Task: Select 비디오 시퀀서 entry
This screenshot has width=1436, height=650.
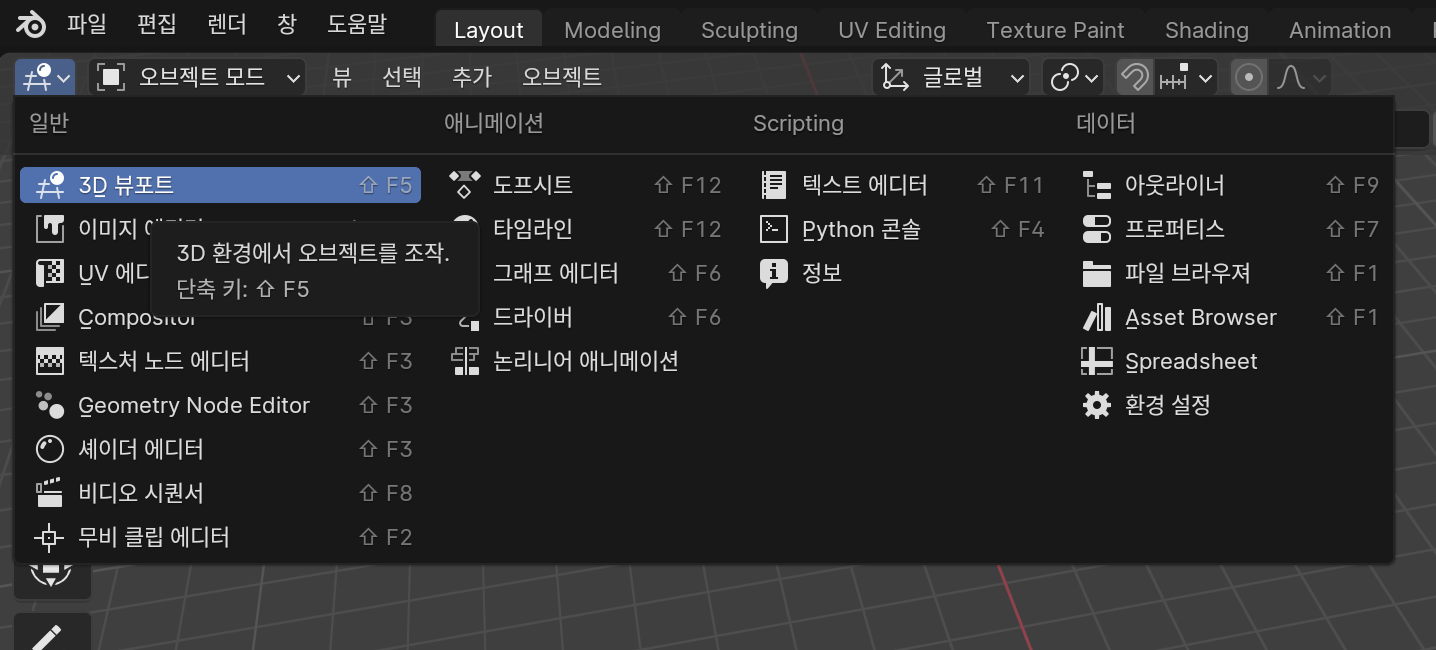Action: tap(220, 493)
